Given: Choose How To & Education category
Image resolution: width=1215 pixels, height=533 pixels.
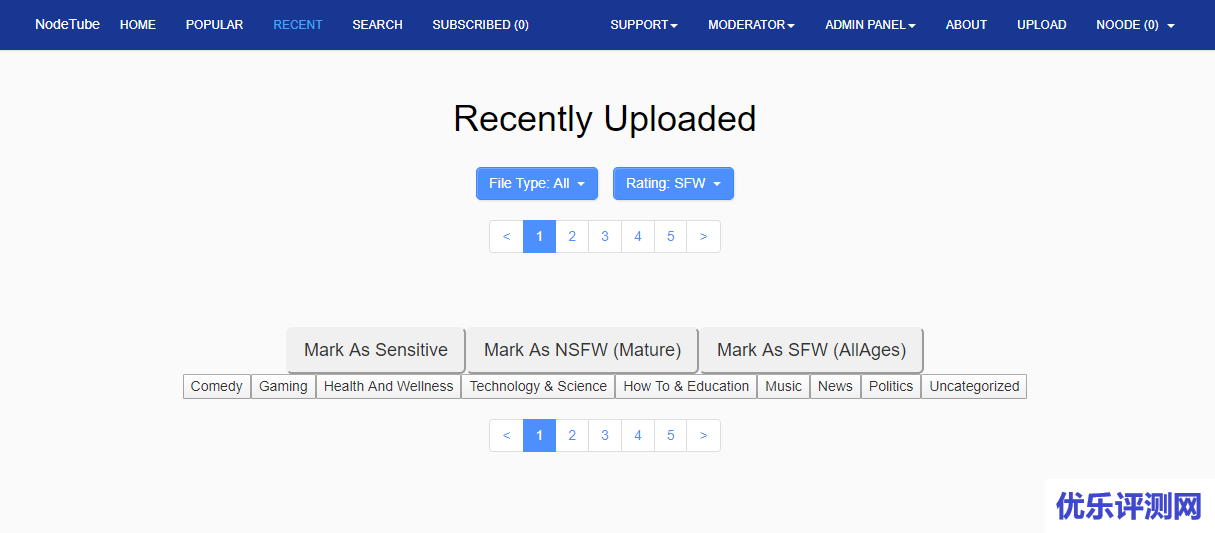Looking at the screenshot, I should tap(686, 386).
